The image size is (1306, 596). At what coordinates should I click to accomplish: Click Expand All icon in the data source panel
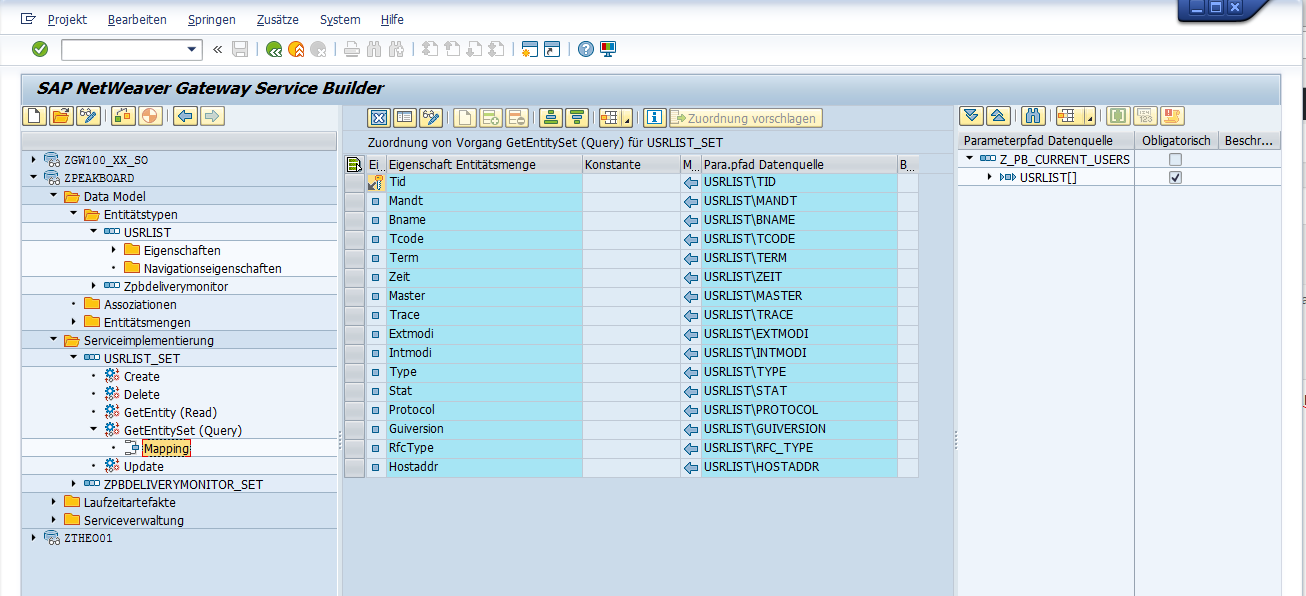[970, 116]
